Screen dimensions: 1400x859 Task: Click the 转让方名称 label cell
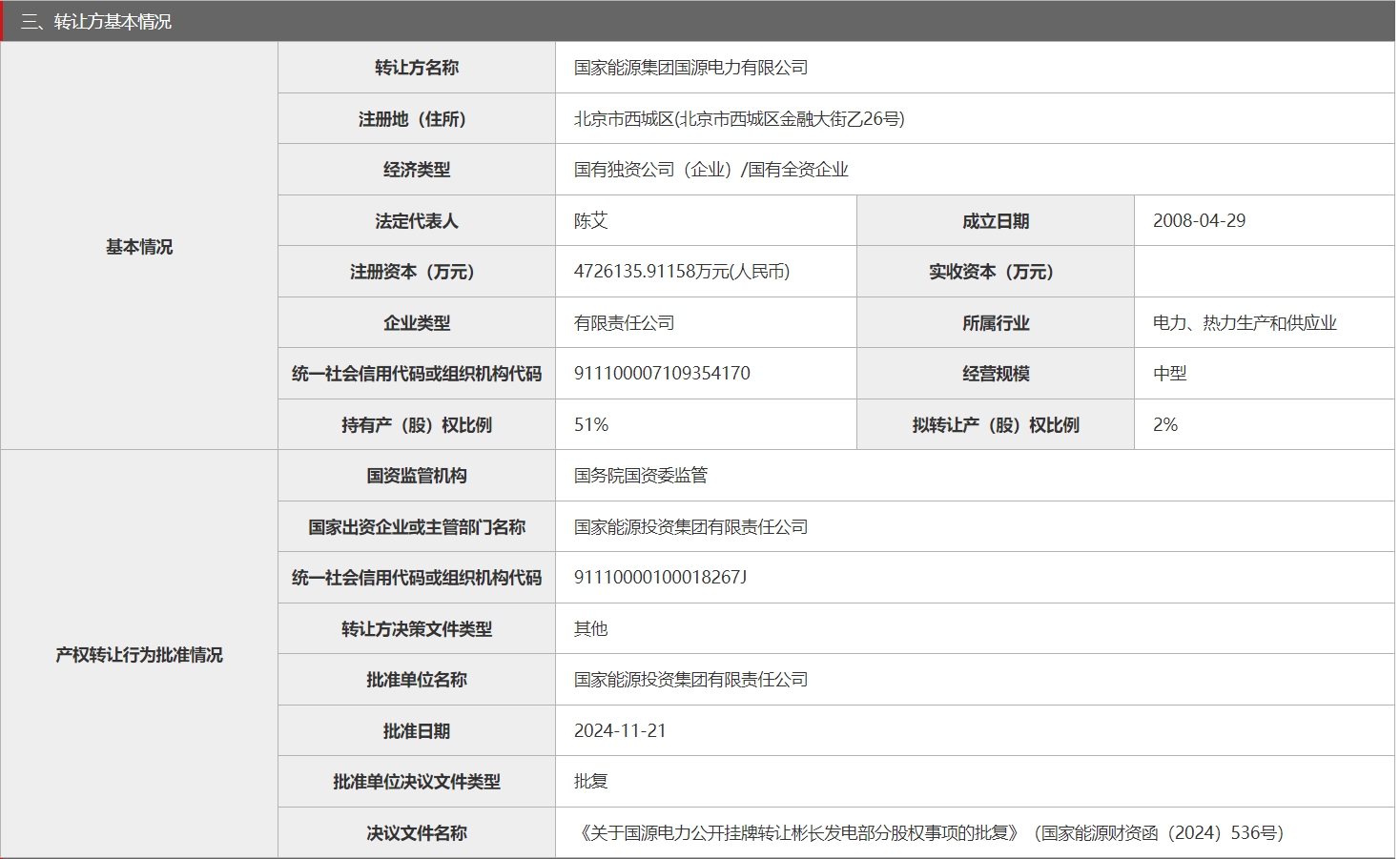(417, 68)
